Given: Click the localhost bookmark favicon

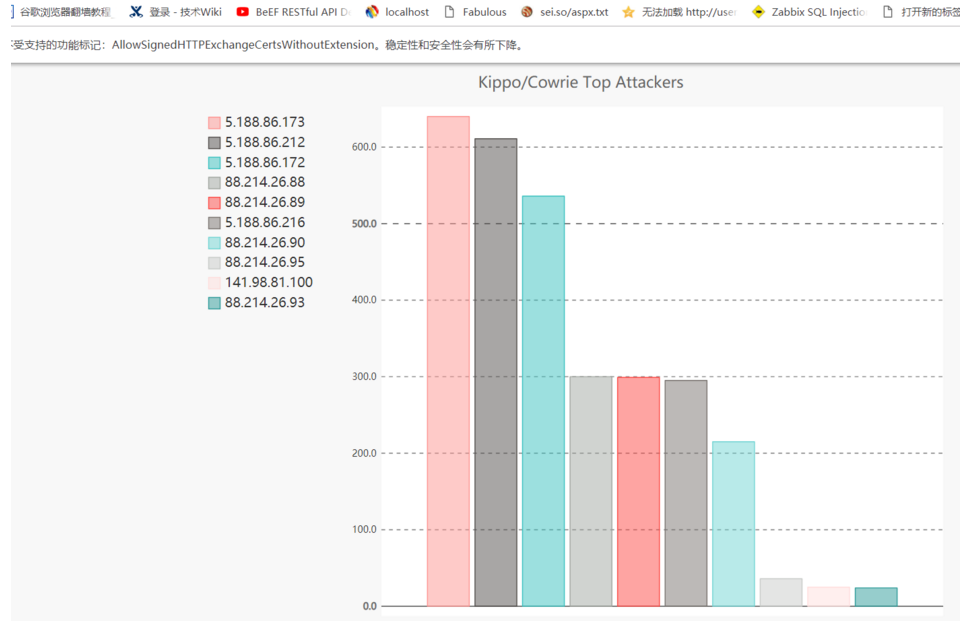Looking at the screenshot, I should (x=372, y=12).
